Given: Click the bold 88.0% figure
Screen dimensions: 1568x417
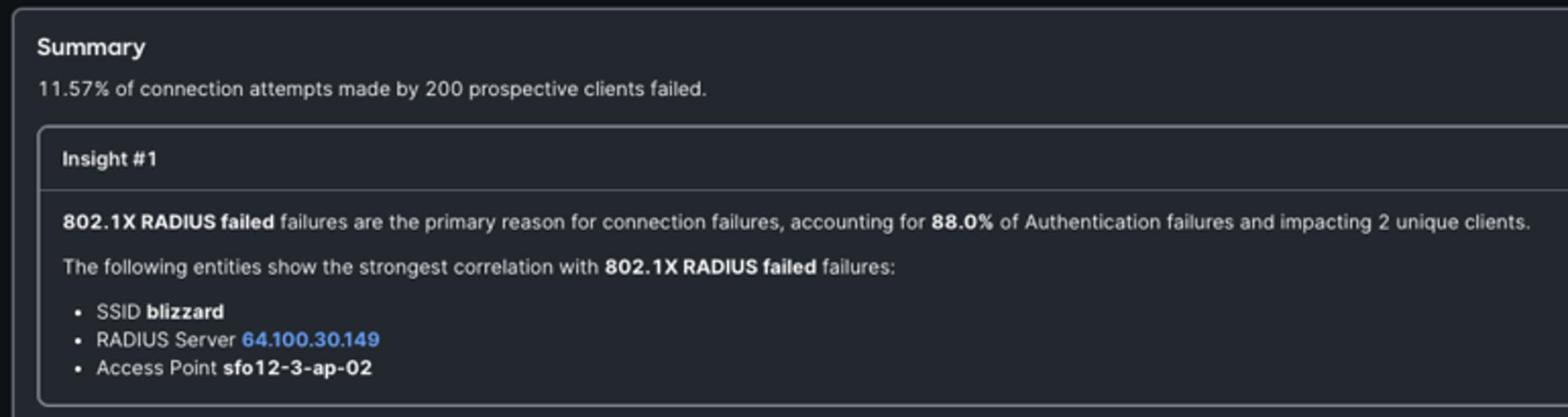Looking at the screenshot, I should [962, 222].
